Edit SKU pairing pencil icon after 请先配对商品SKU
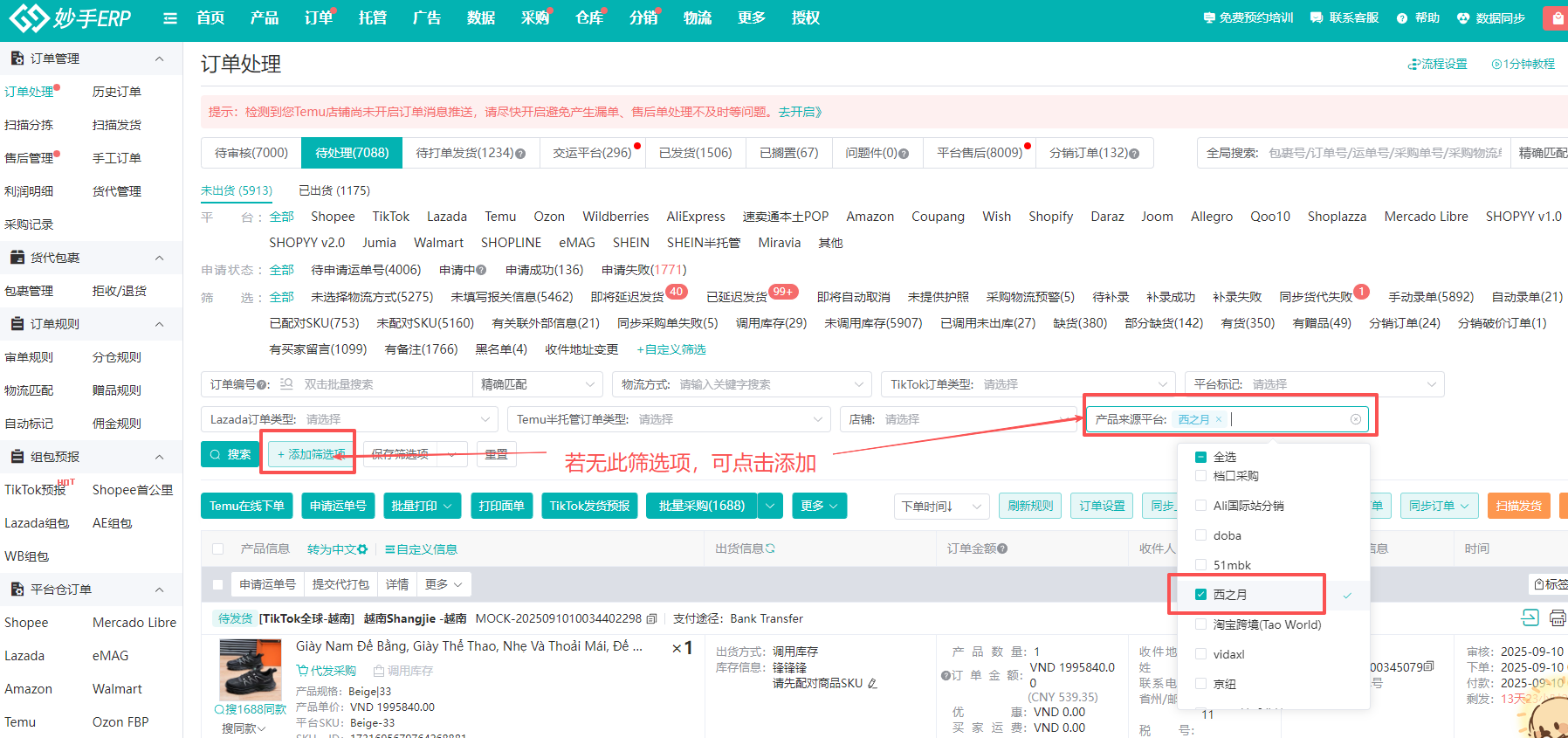 point(872,684)
